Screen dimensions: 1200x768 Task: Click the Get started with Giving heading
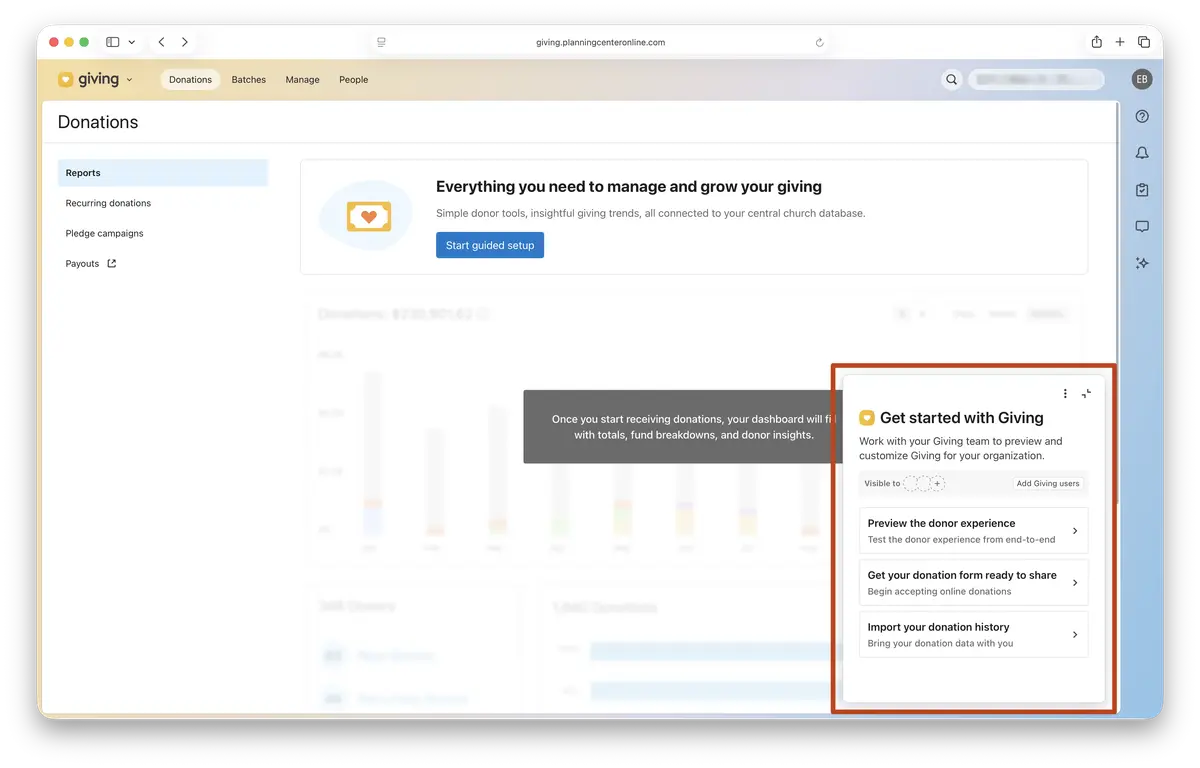961,418
